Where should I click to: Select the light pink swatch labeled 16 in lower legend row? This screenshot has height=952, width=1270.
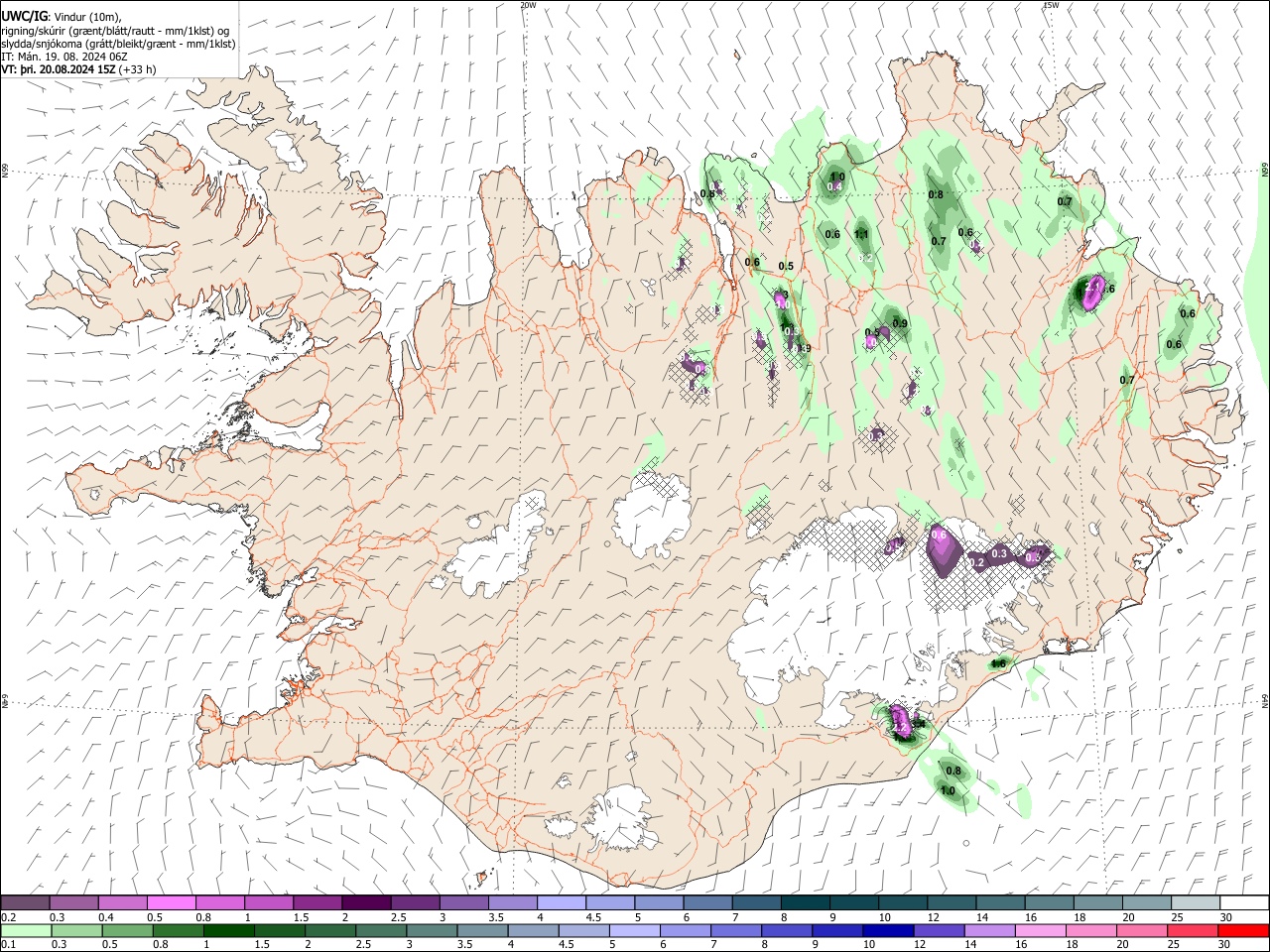click(1041, 930)
